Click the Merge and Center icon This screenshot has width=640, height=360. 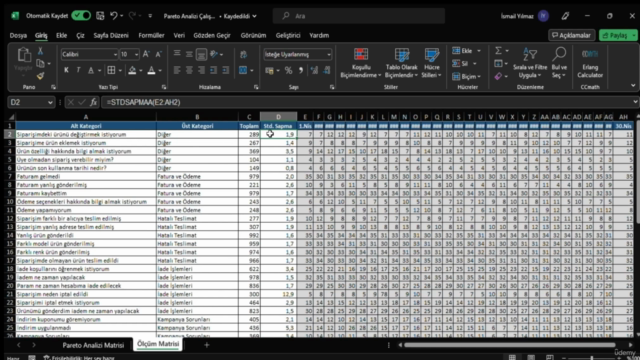click(x=243, y=70)
